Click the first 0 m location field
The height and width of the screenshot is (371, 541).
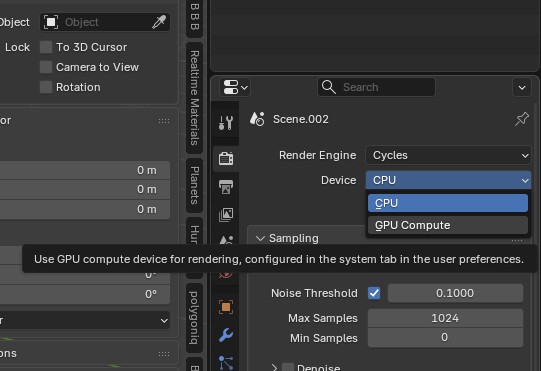85,170
